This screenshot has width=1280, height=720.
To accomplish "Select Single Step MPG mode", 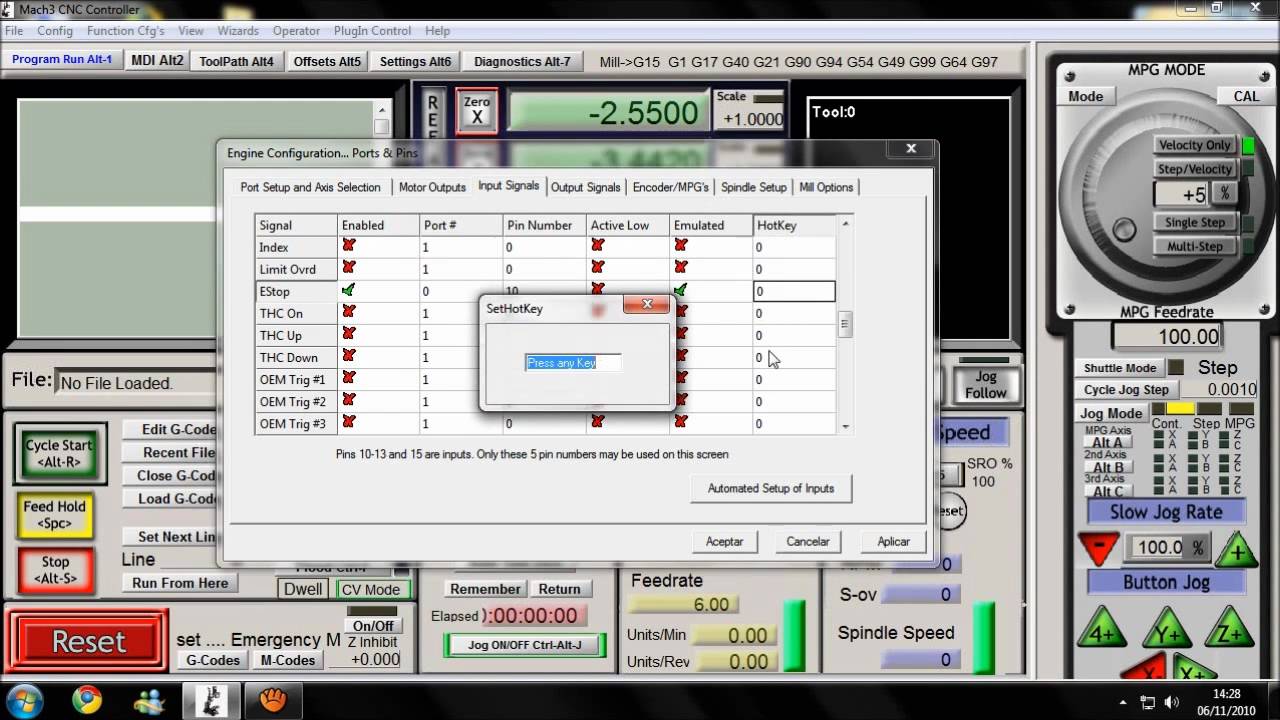I will (1195, 222).
